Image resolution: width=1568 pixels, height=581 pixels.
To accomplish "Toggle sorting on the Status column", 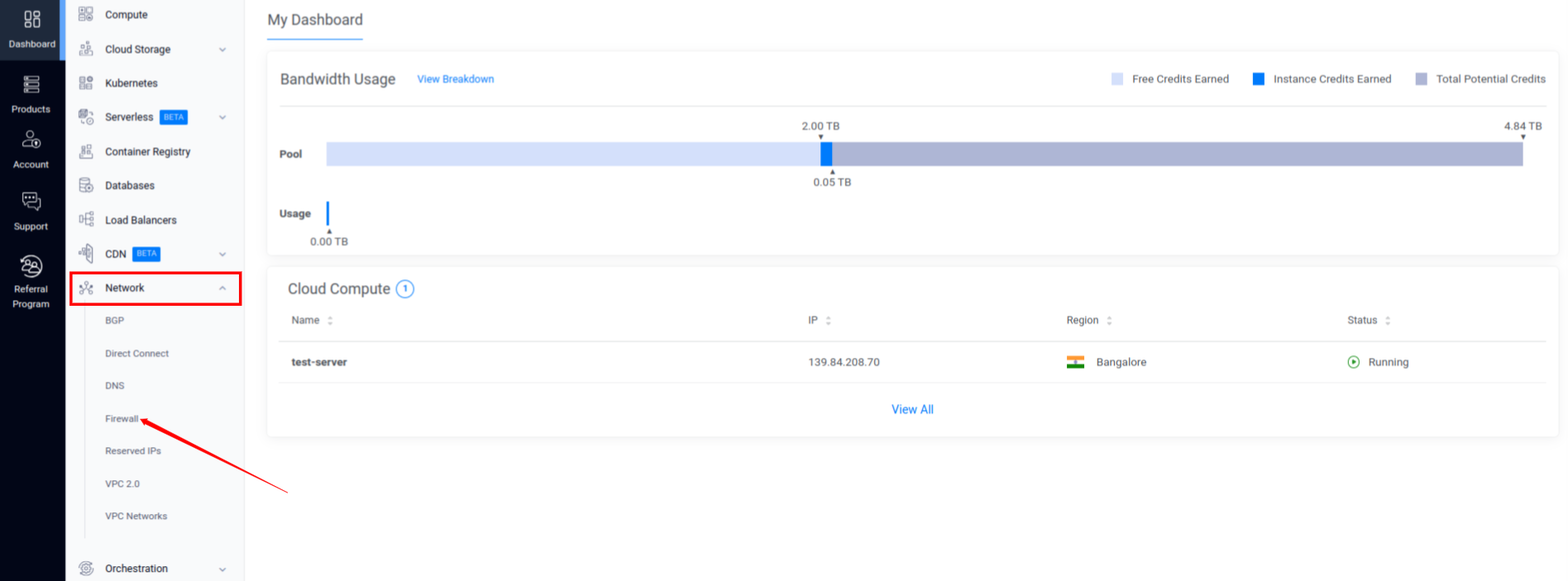I will tap(1388, 320).
